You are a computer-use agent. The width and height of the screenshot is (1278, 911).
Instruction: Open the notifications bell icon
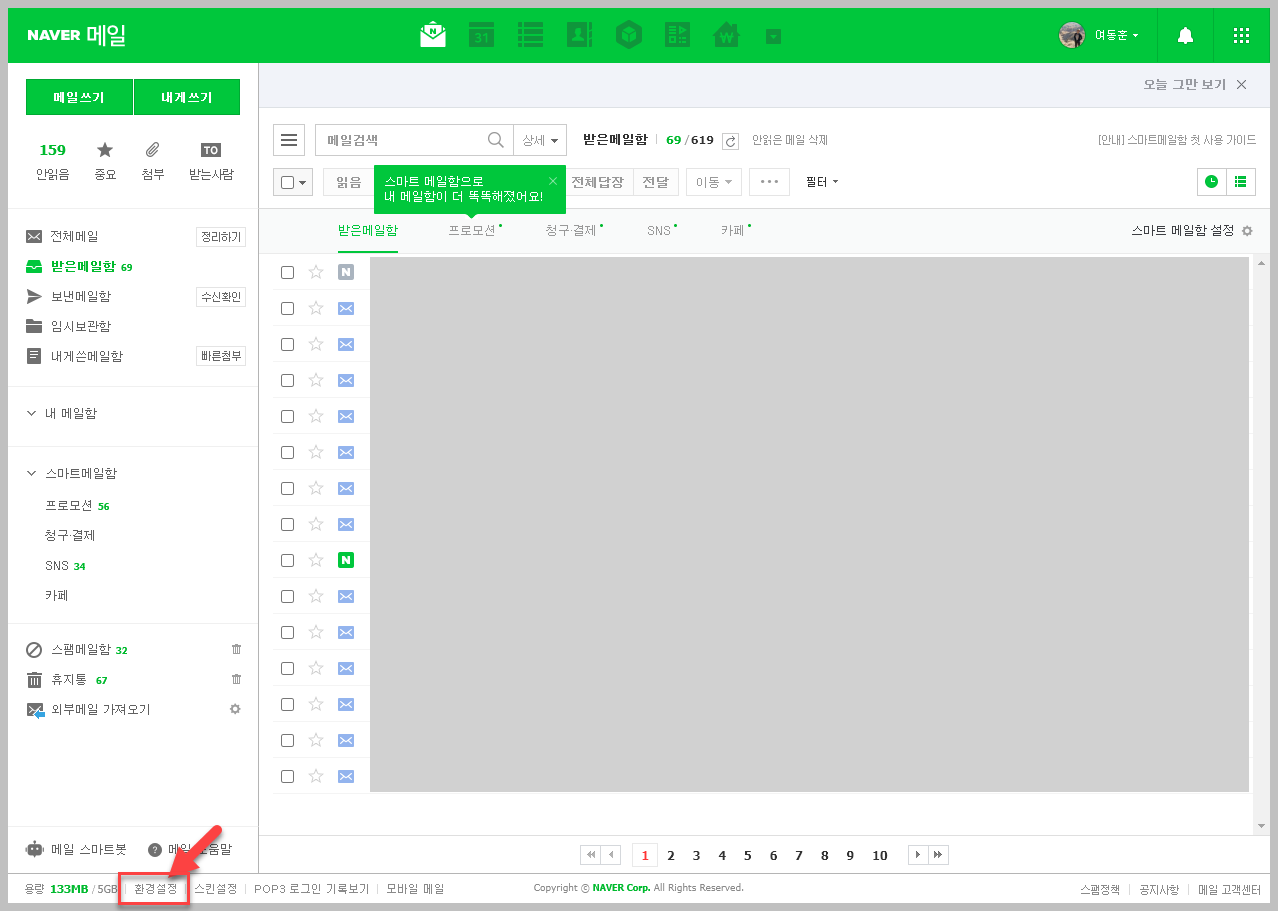[1185, 36]
